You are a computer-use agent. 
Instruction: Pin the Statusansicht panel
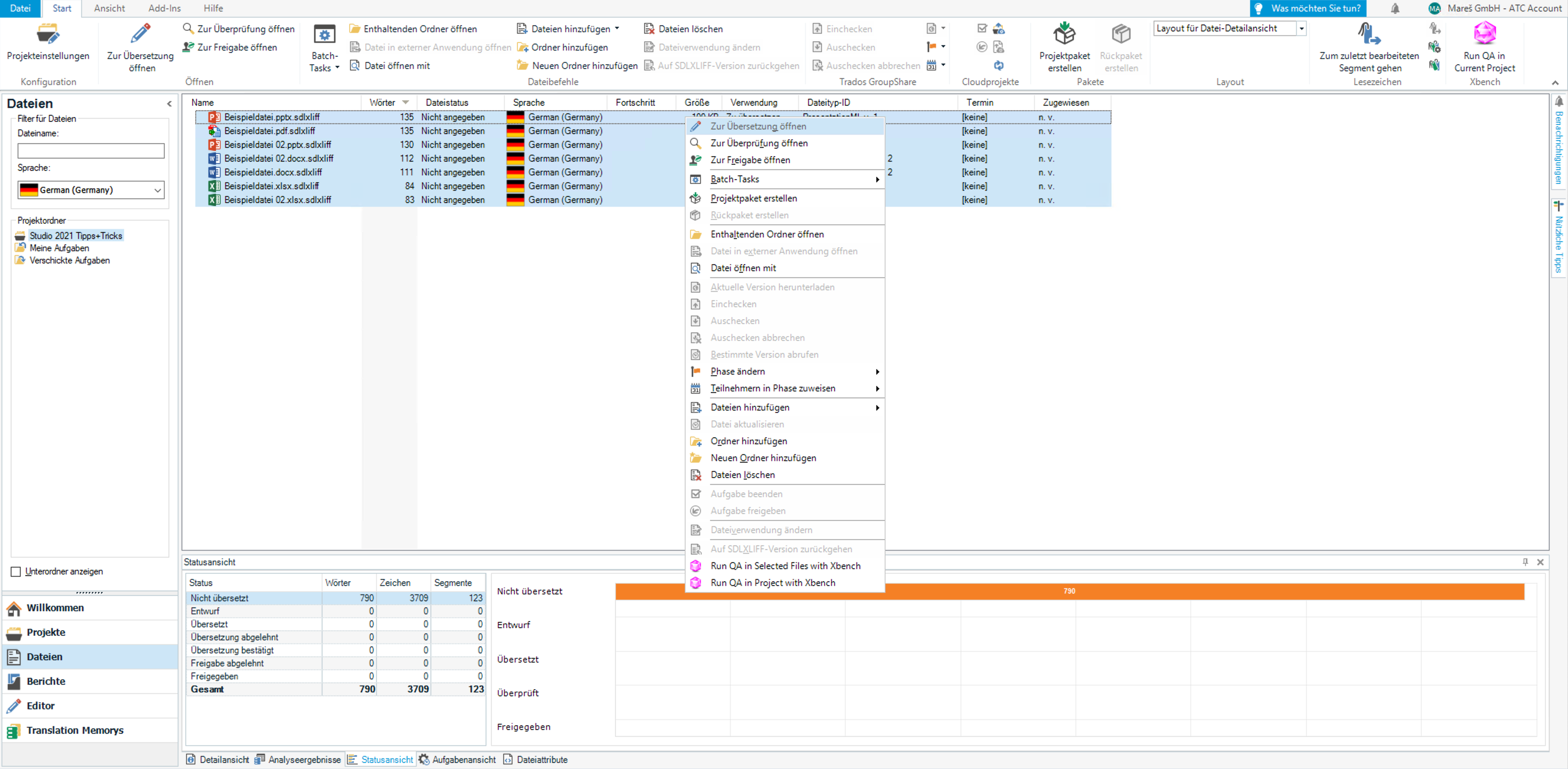click(1525, 562)
